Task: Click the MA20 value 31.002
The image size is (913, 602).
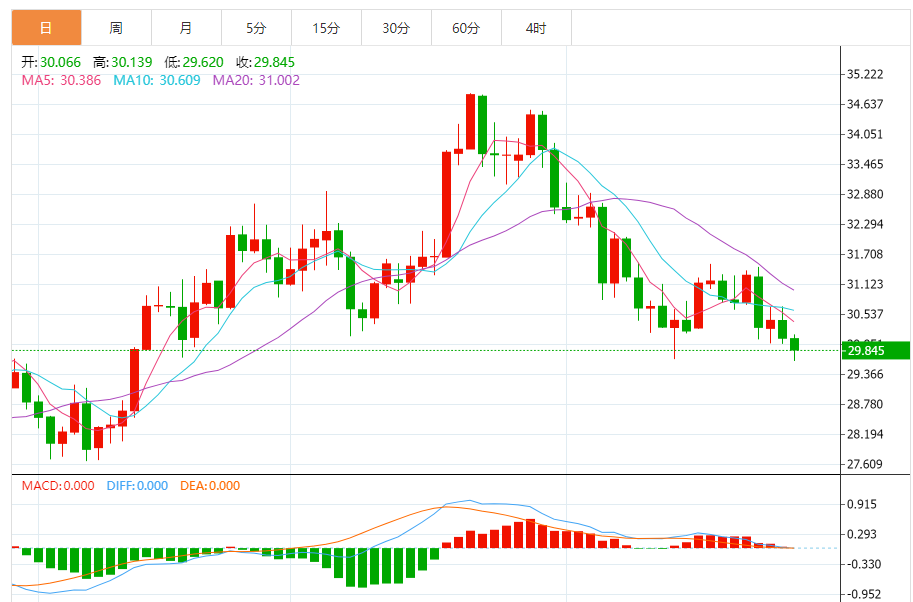Action: (x=279, y=80)
